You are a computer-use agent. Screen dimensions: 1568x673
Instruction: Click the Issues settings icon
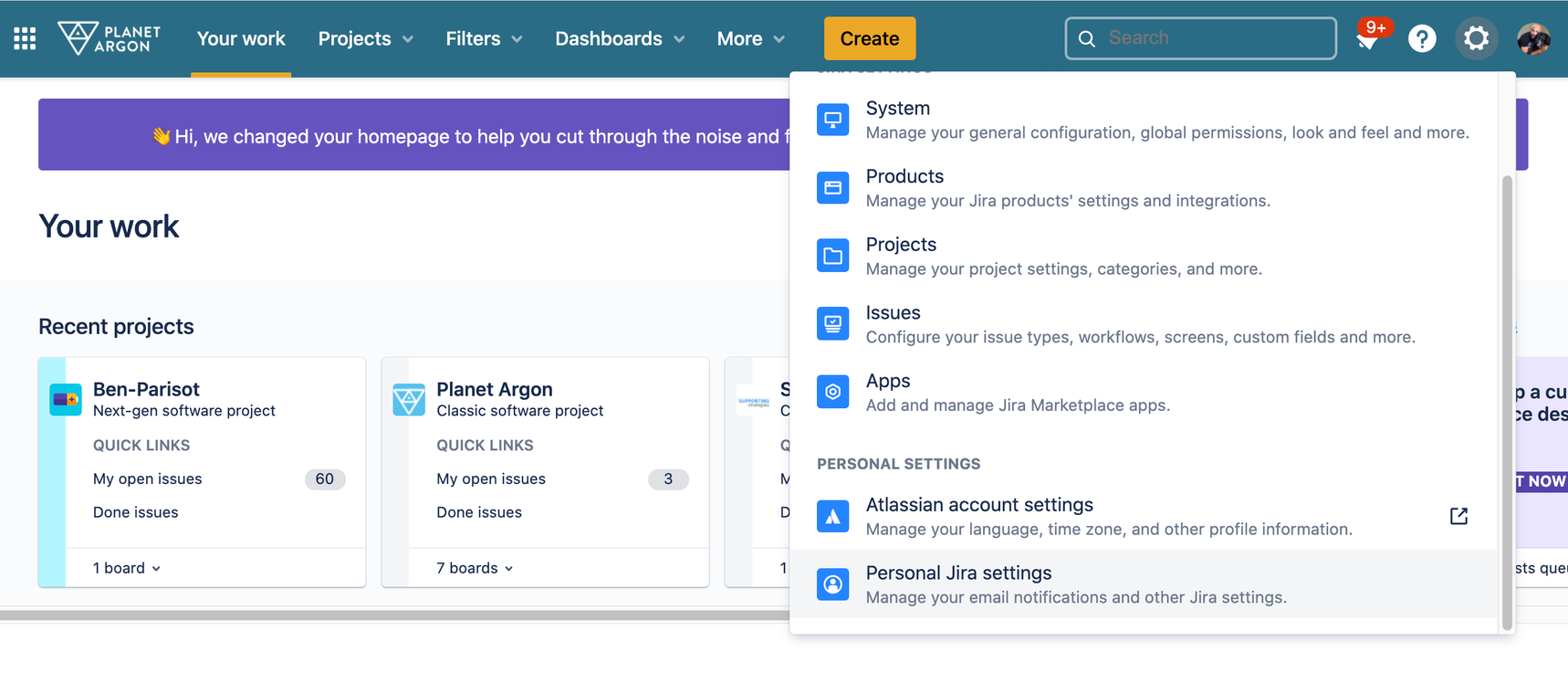click(x=832, y=323)
